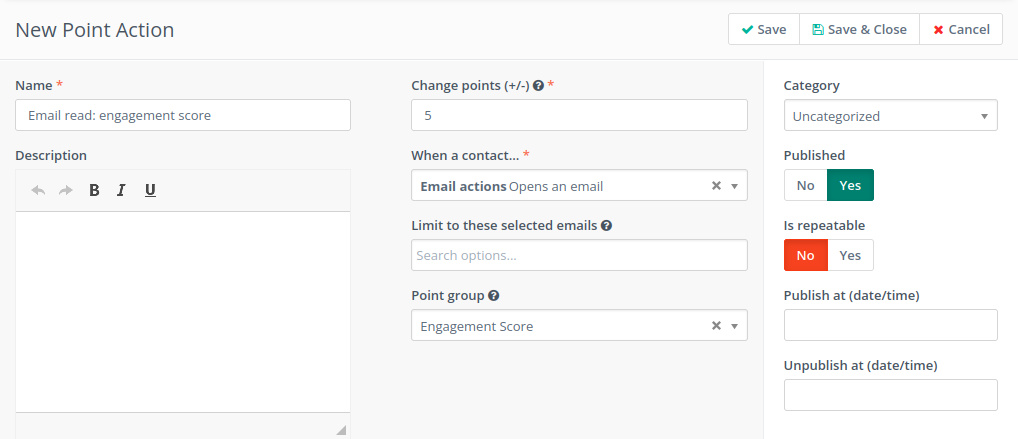Clear the Engagement Score point group selection
This screenshot has height=439, width=1018.
716,326
